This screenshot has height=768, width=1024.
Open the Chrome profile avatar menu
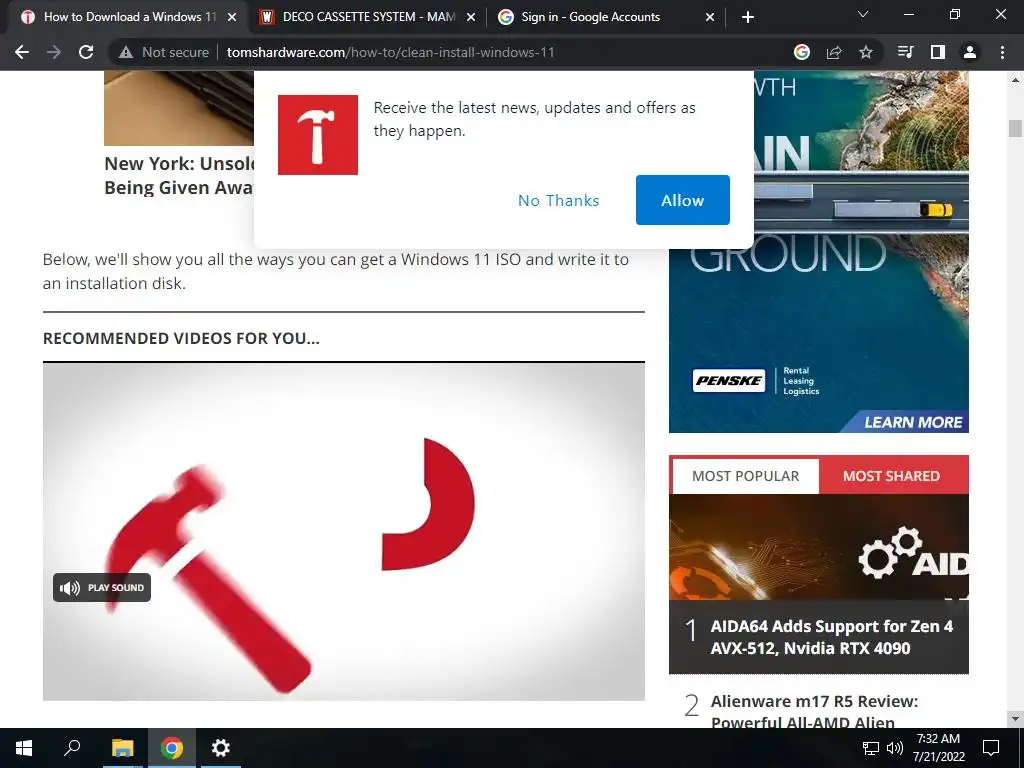pyautogui.click(x=970, y=52)
